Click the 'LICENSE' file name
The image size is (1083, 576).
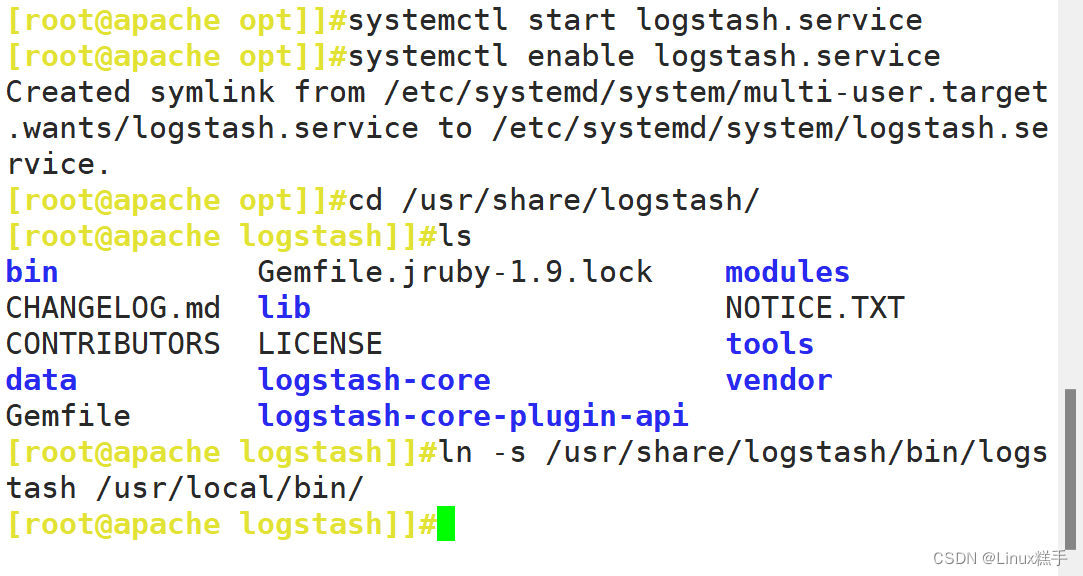[320, 344]
